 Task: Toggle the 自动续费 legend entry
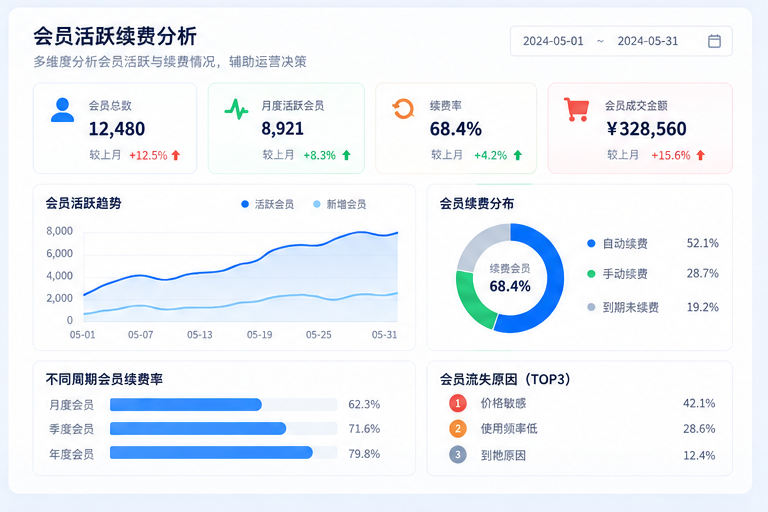pyautogui.click(x=618, y=244)
